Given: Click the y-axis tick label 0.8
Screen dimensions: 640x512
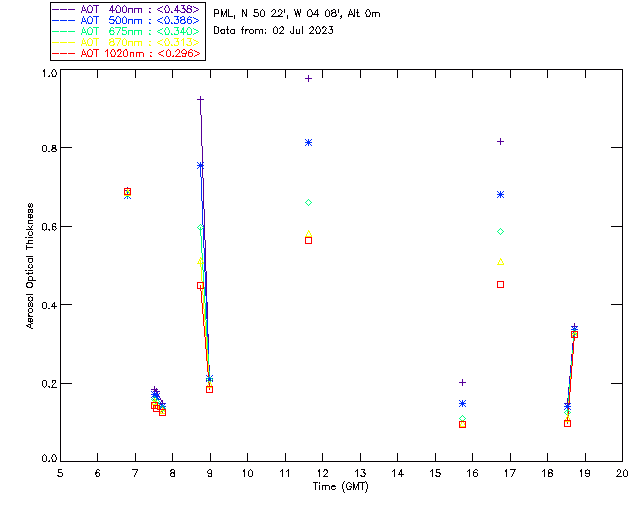Looking at the screenshot, I should pos(49,148).
